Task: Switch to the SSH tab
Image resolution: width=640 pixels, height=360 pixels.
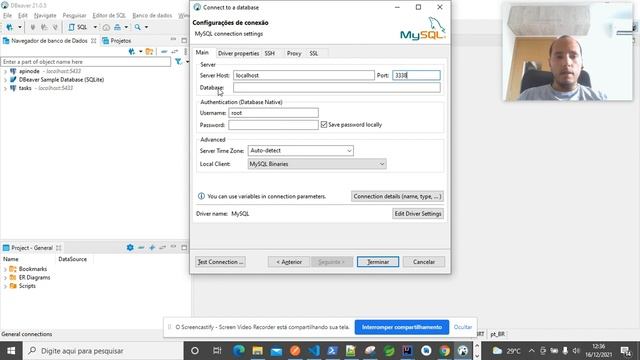Action: pos(269,53)
